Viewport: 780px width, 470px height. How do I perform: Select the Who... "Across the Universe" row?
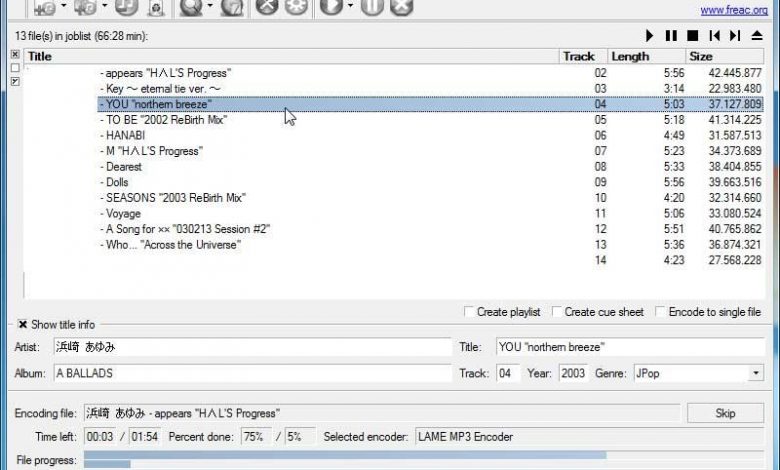point(430,245)
